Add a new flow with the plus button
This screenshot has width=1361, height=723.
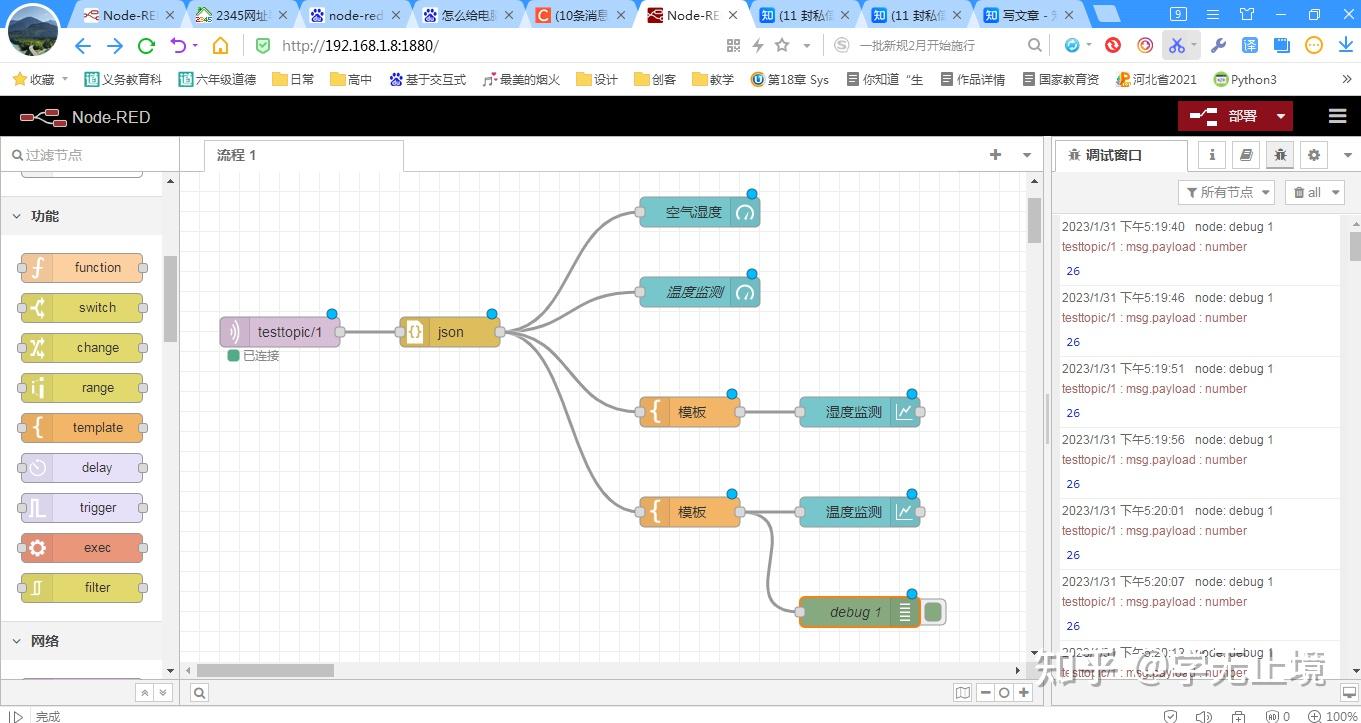(x=994, y=155)
